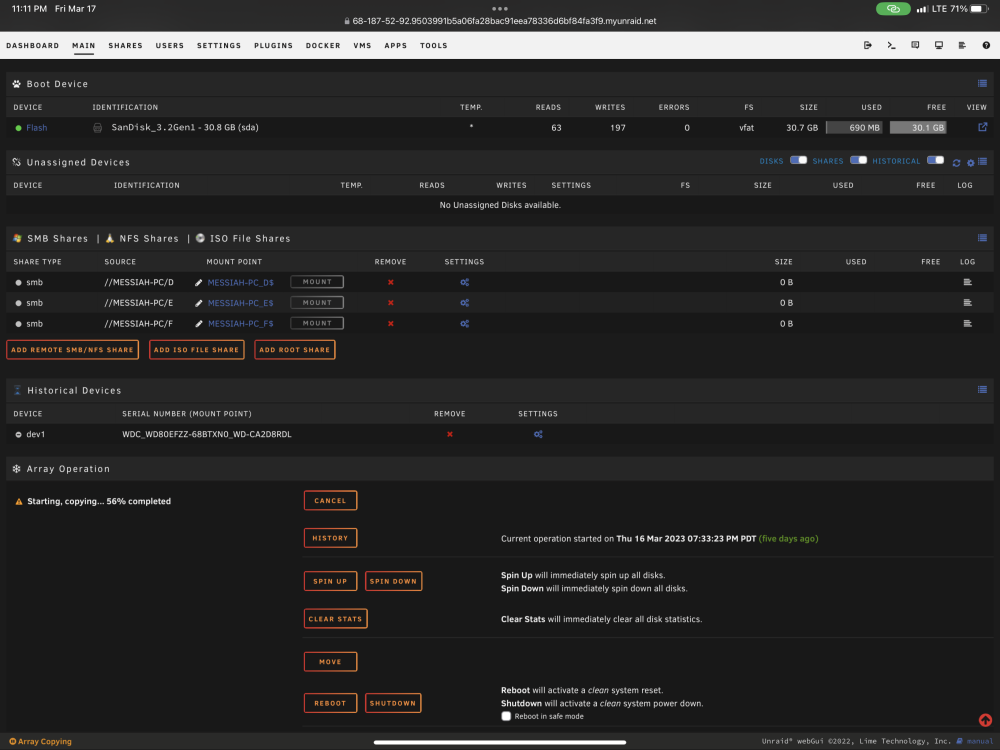Collapse the SMB Shares section list icon
The image size is (1000, 750).
tap(982, 238)
